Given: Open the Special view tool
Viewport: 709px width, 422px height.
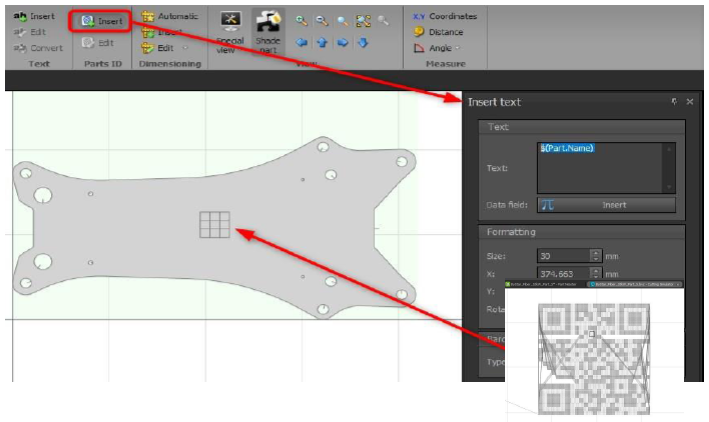Looking at the screenshot, I should pyautogui.click(x=231, y=32).
